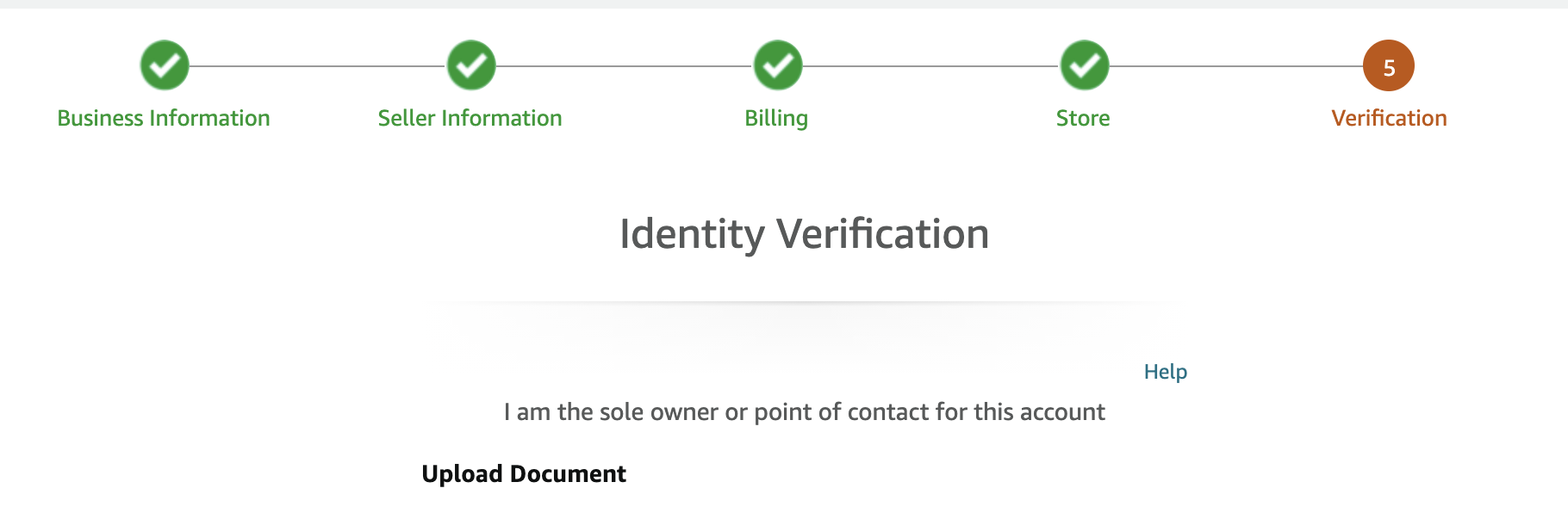
Task: Click the Upload Document heading
Action: (x=524, y=474)
